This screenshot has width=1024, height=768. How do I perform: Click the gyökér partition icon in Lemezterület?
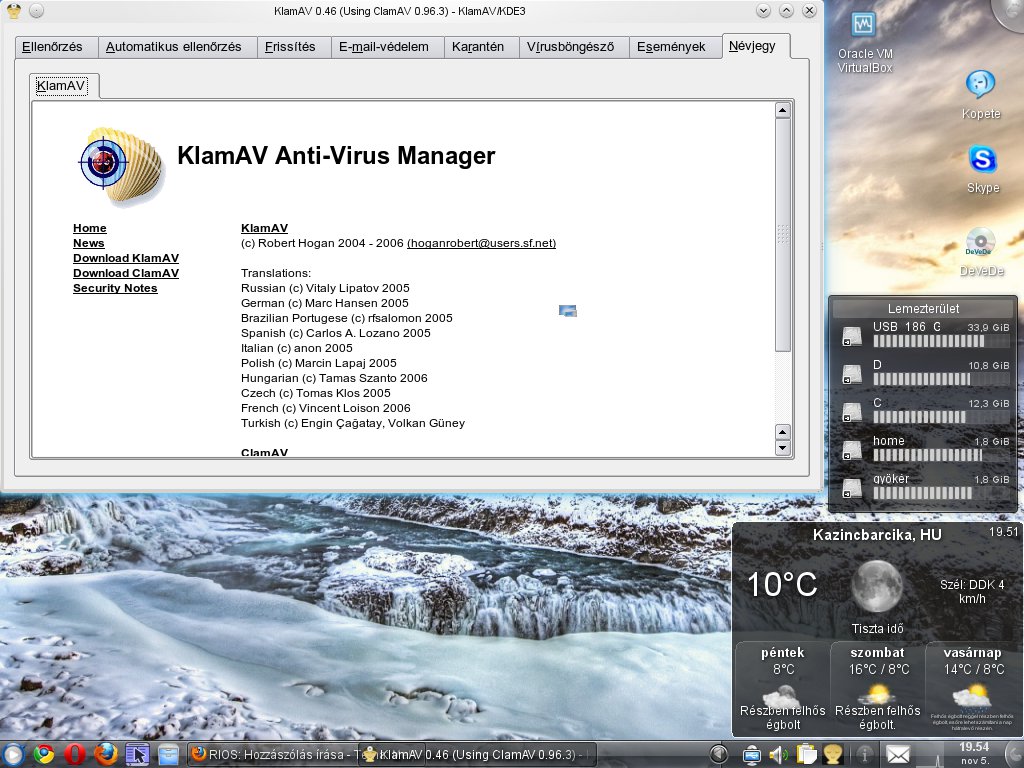click(852, 488)
